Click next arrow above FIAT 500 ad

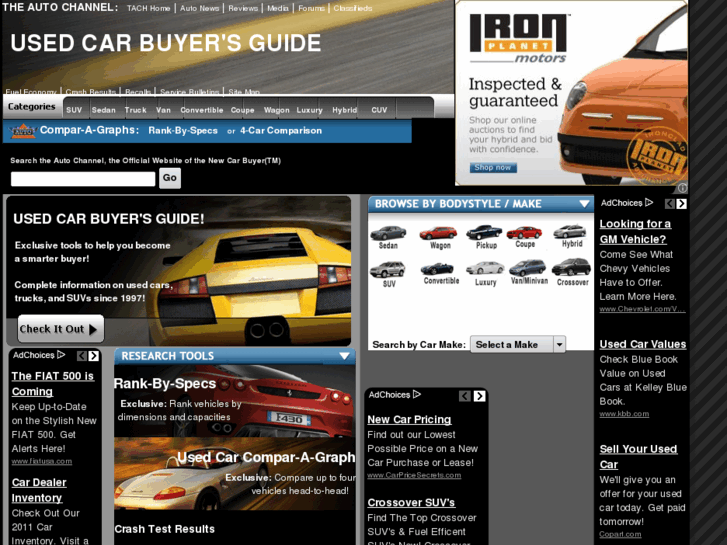click(93, 356)
